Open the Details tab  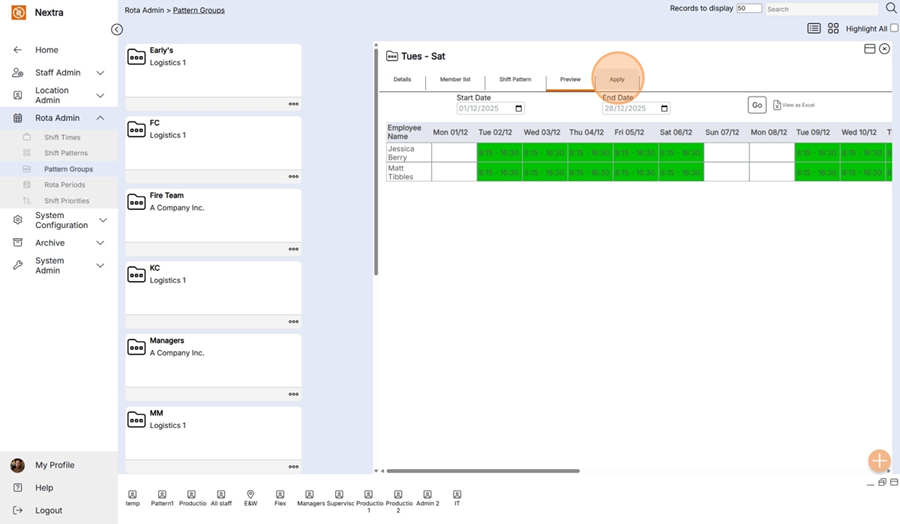pos(402,79)
